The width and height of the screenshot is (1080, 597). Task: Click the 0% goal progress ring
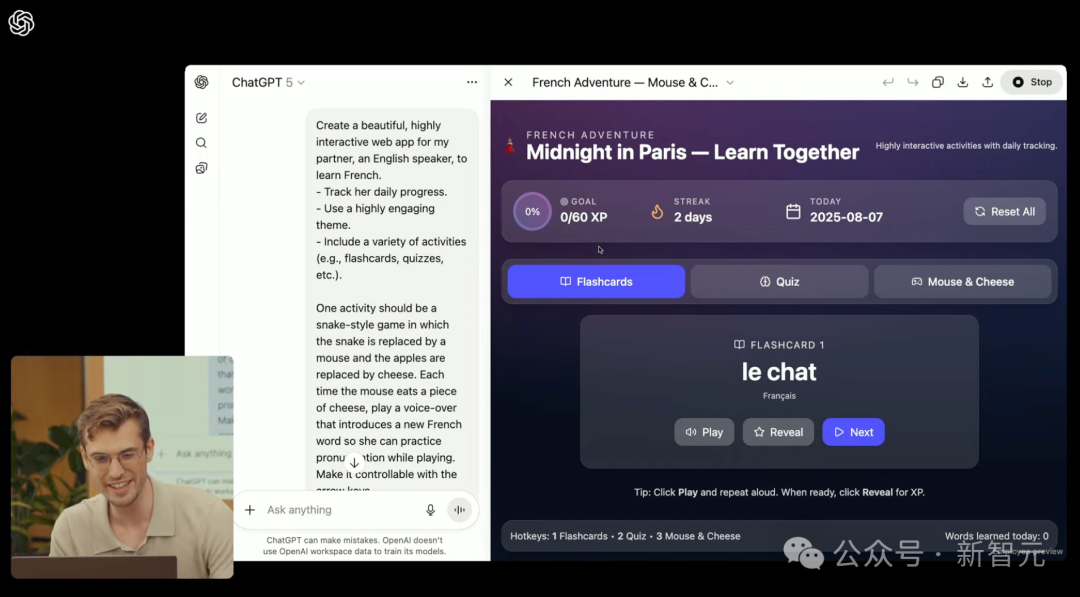[532, 211]
